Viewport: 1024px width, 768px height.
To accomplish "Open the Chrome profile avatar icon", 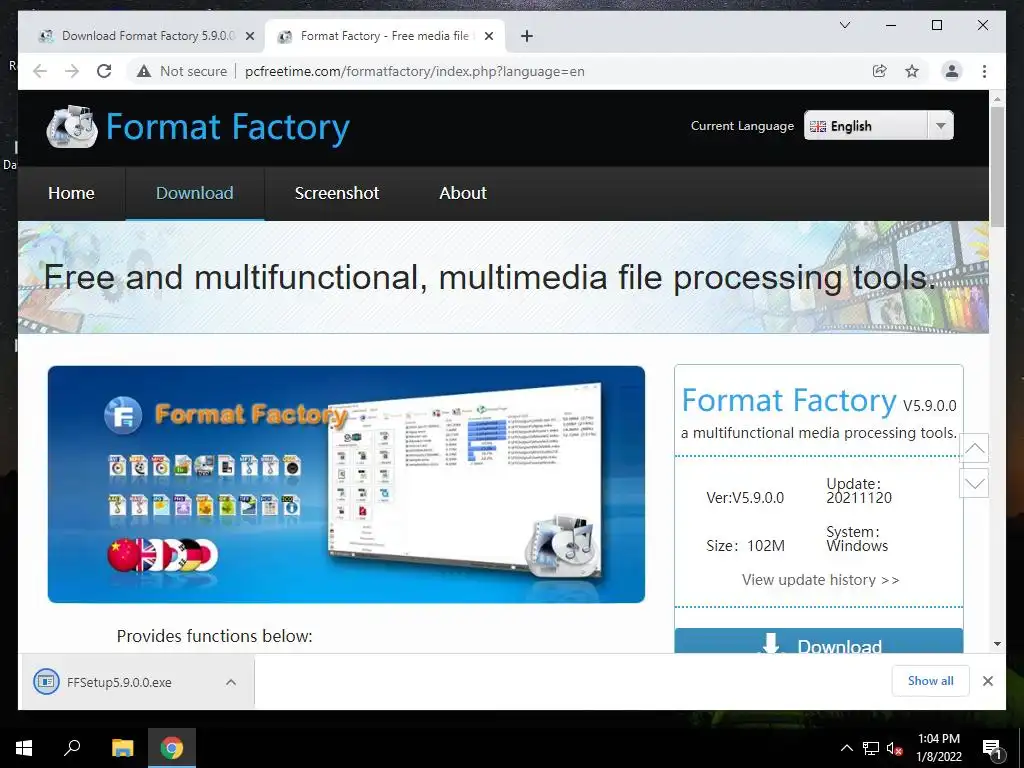I will (952, 71).
